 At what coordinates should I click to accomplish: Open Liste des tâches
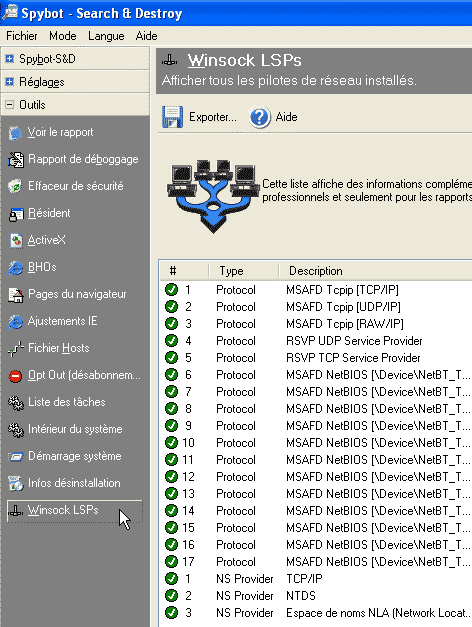pos(56,402)
